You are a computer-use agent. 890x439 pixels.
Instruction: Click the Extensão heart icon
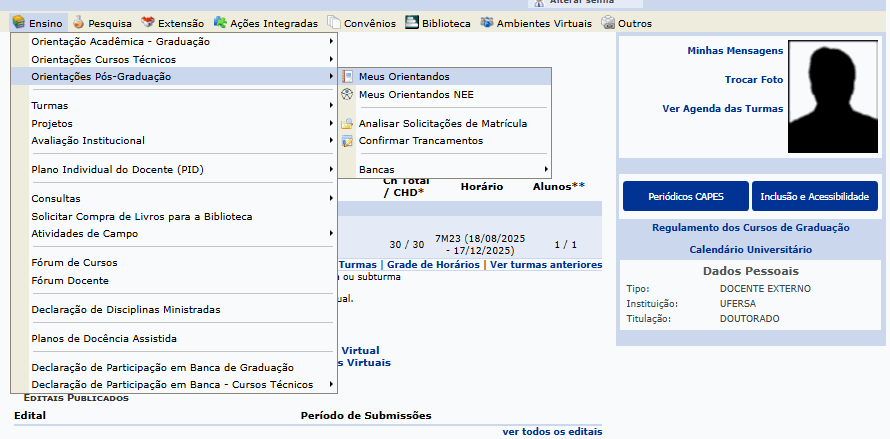tap(148, 22)
